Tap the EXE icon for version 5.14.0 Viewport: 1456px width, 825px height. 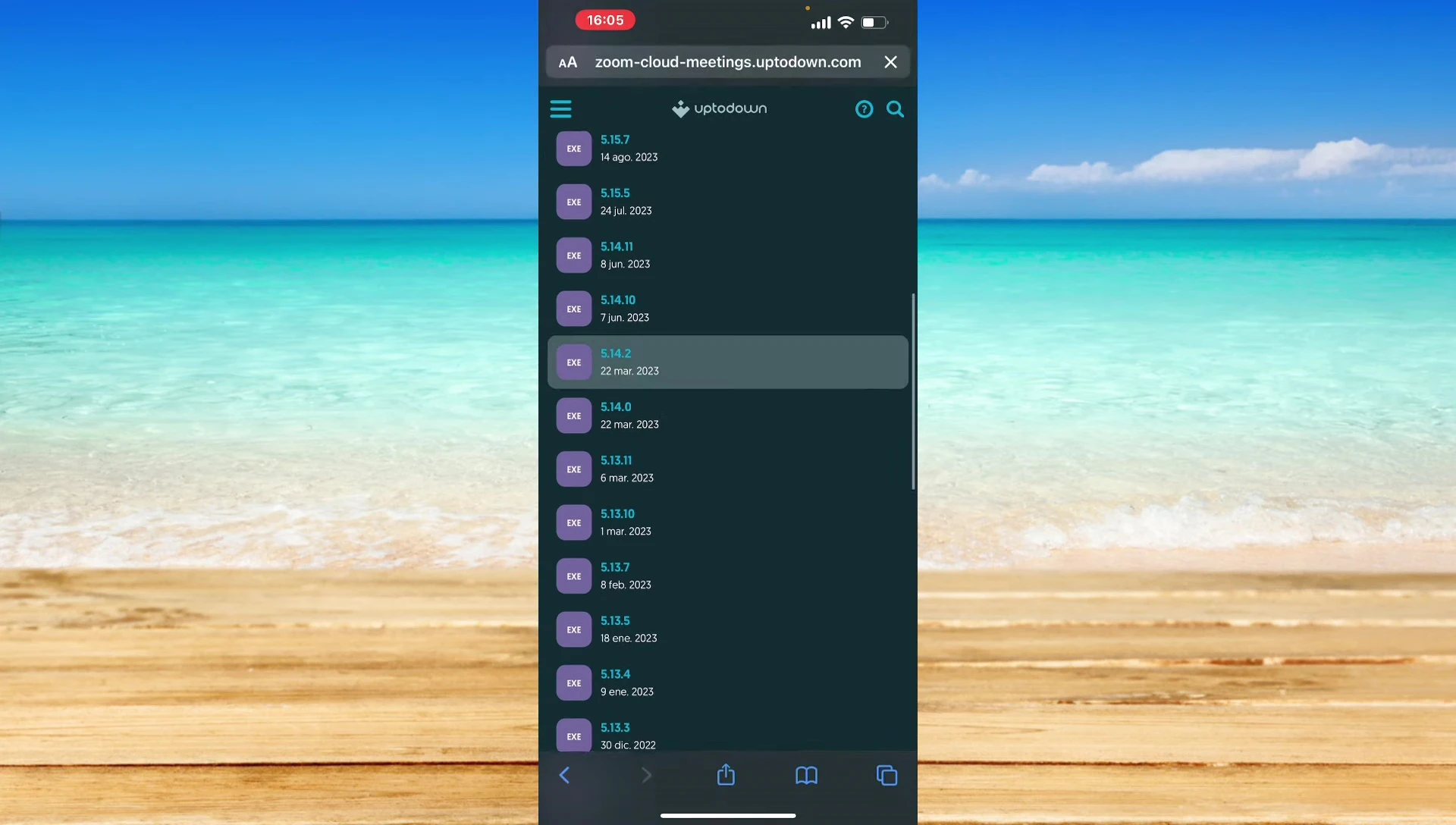point(574,416)
